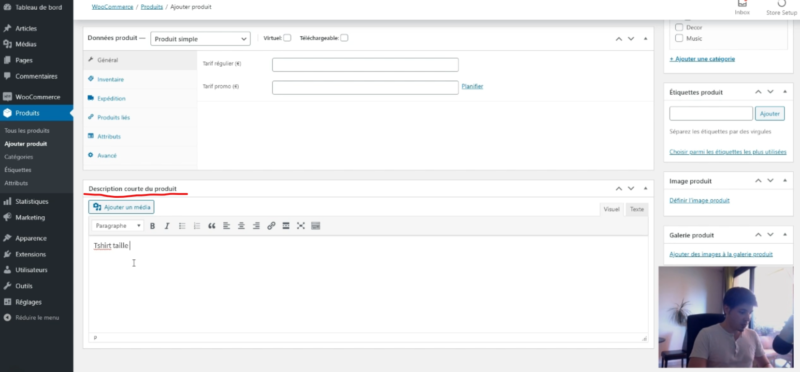This screenshot has width=800, height=372.
Task: Open the product type dropdown Produit simple
Action: tap(200, 39)
